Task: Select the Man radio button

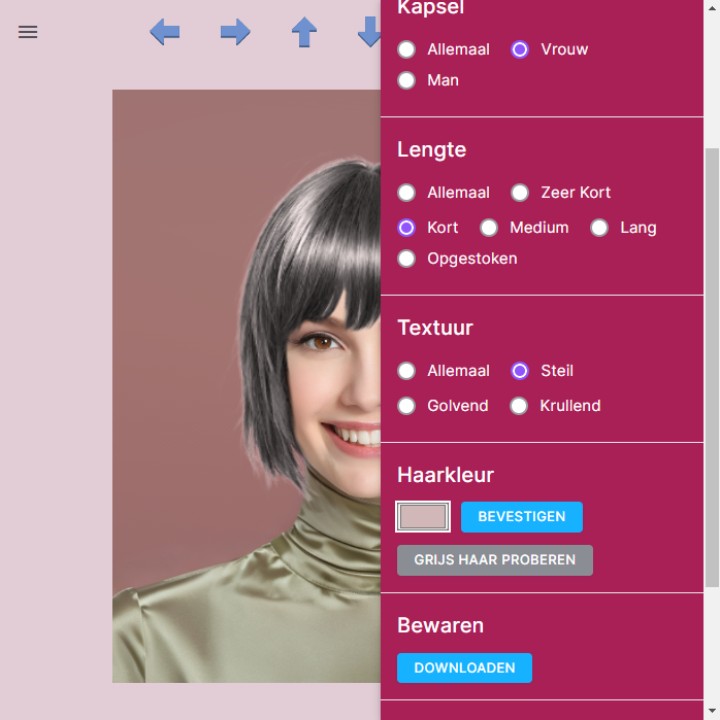Action: click(407, 80)
